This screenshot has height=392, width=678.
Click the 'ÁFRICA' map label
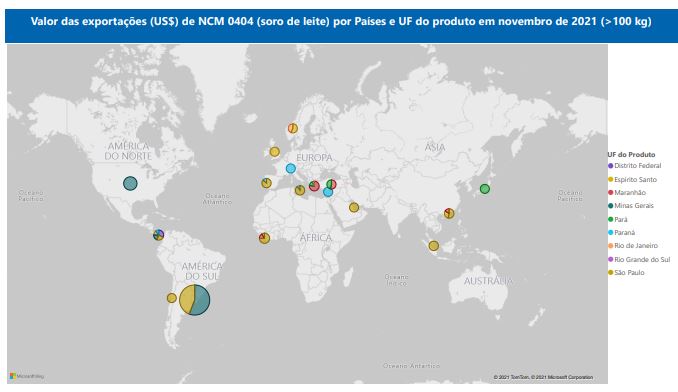[316, 237]
